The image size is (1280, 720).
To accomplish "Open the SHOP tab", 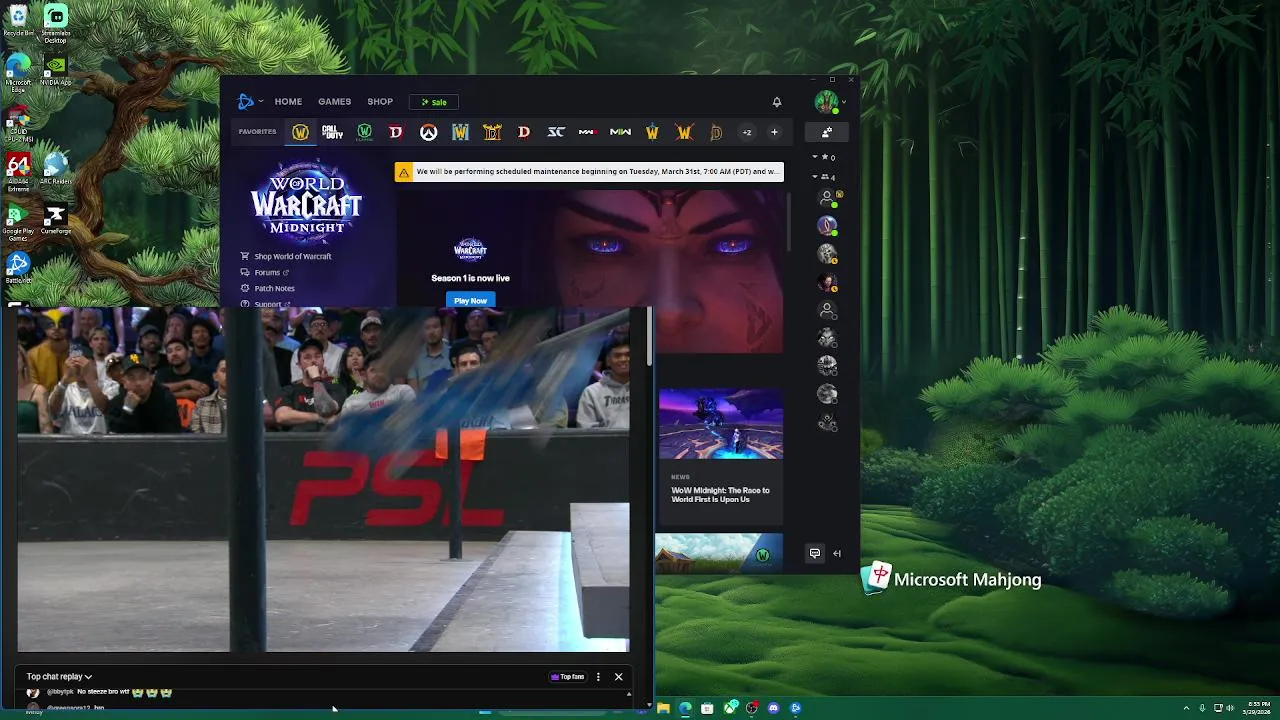I will (380, 102).
